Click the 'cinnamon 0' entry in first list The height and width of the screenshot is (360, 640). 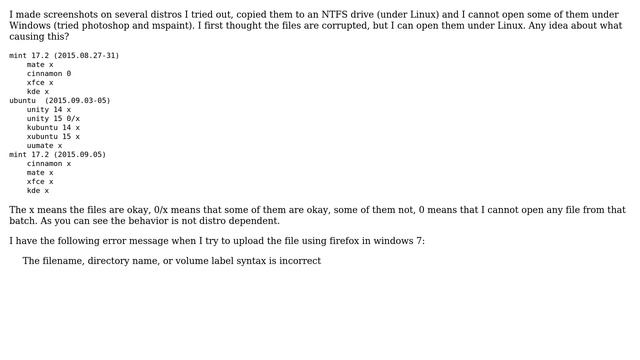[x=49, y=73]
